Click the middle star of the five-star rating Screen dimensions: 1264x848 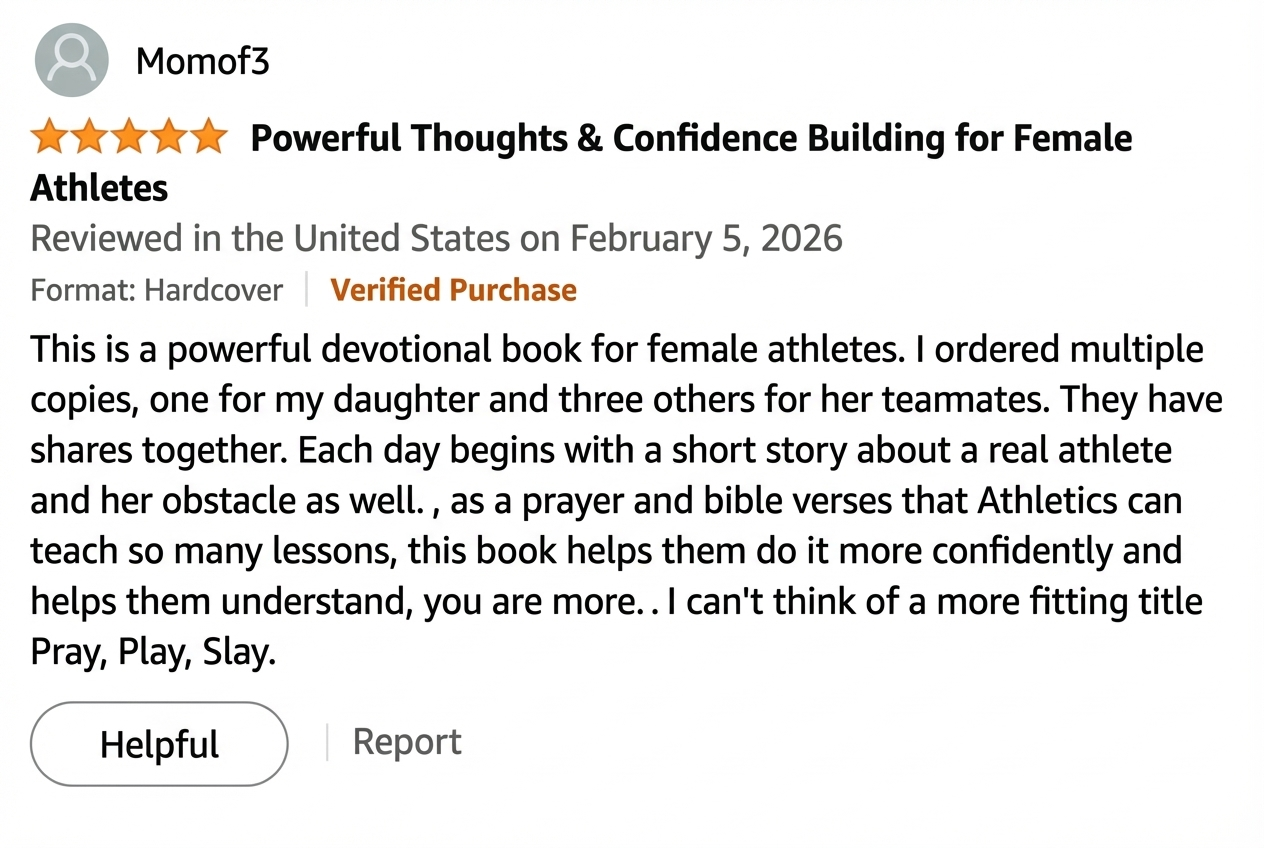[129, 136]
